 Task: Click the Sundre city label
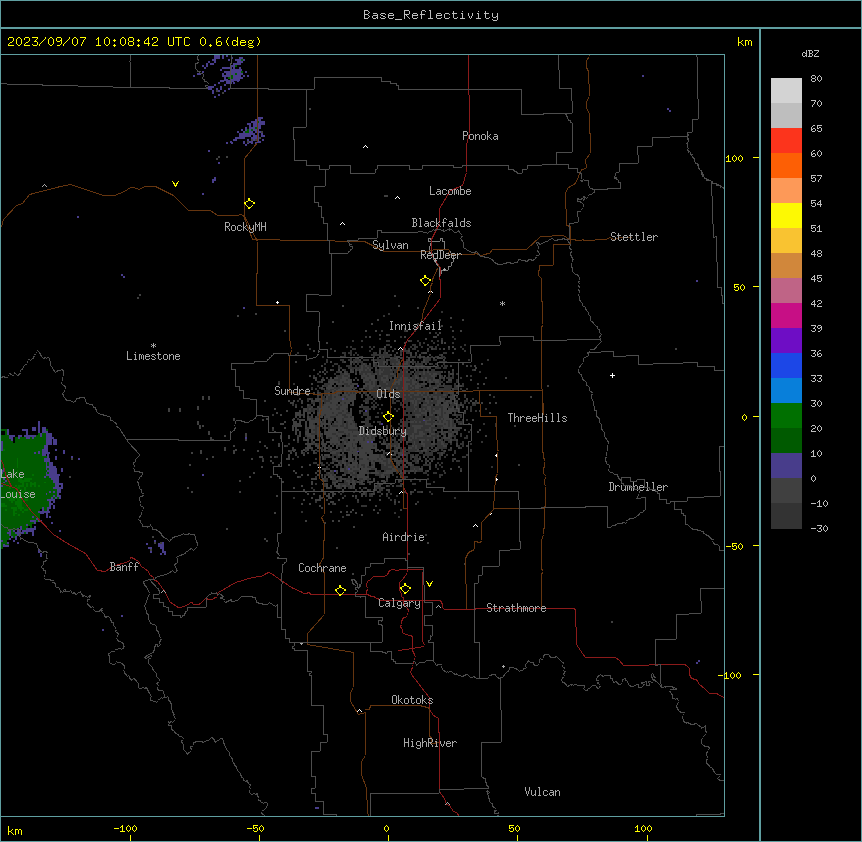pyautogui.click(x=292, y=391)
